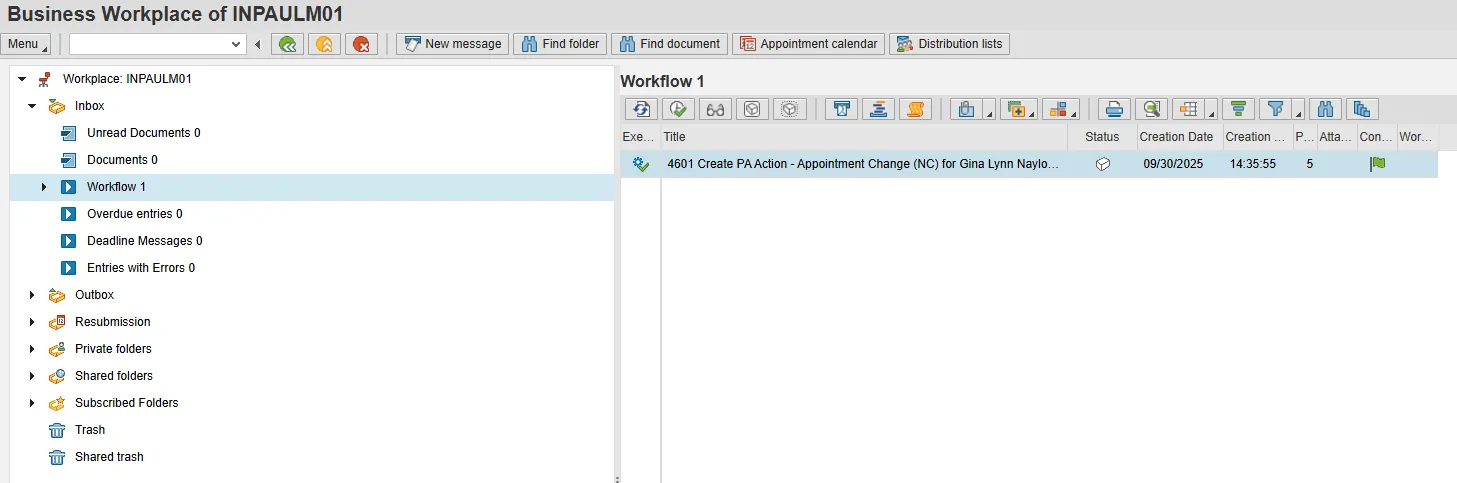Viewport: 1457px width, 483px height.
Task: Click the 09/30/2025 date cell
Action: (1179, 164)
